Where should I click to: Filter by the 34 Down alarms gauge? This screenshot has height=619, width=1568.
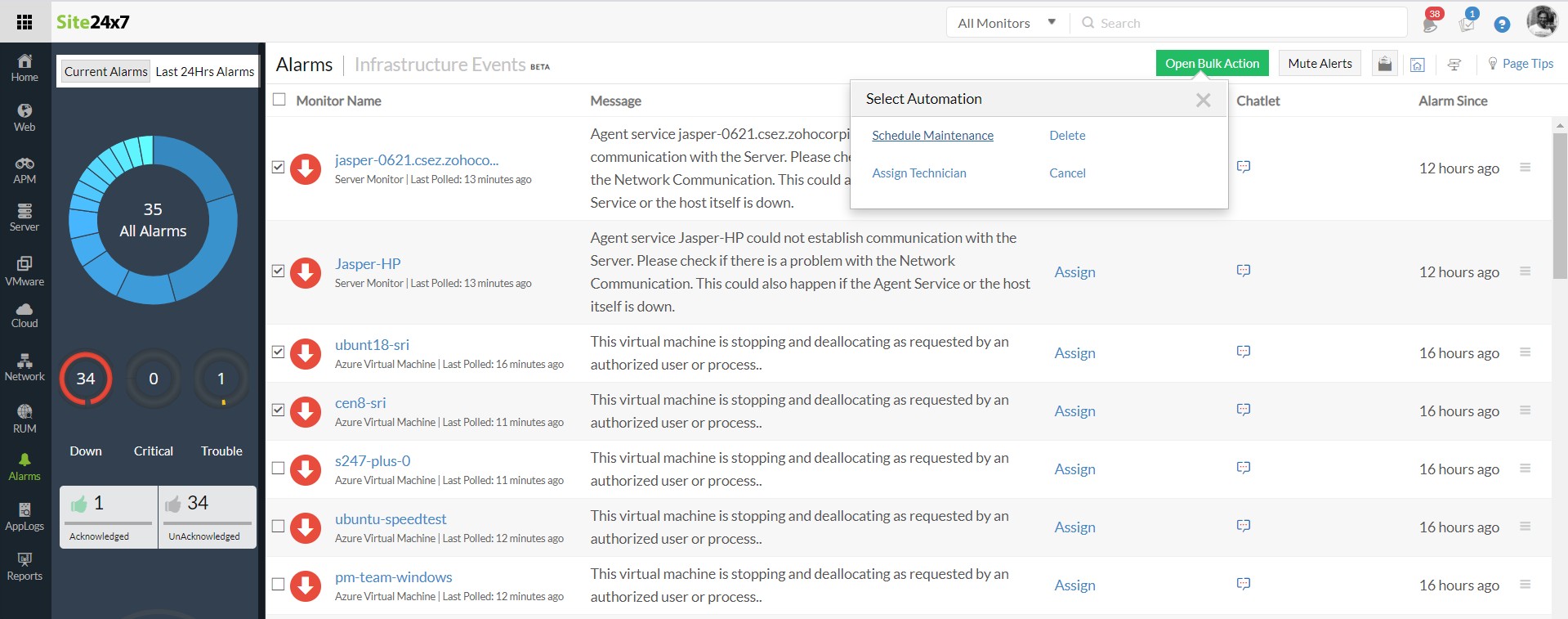[86, 379]
